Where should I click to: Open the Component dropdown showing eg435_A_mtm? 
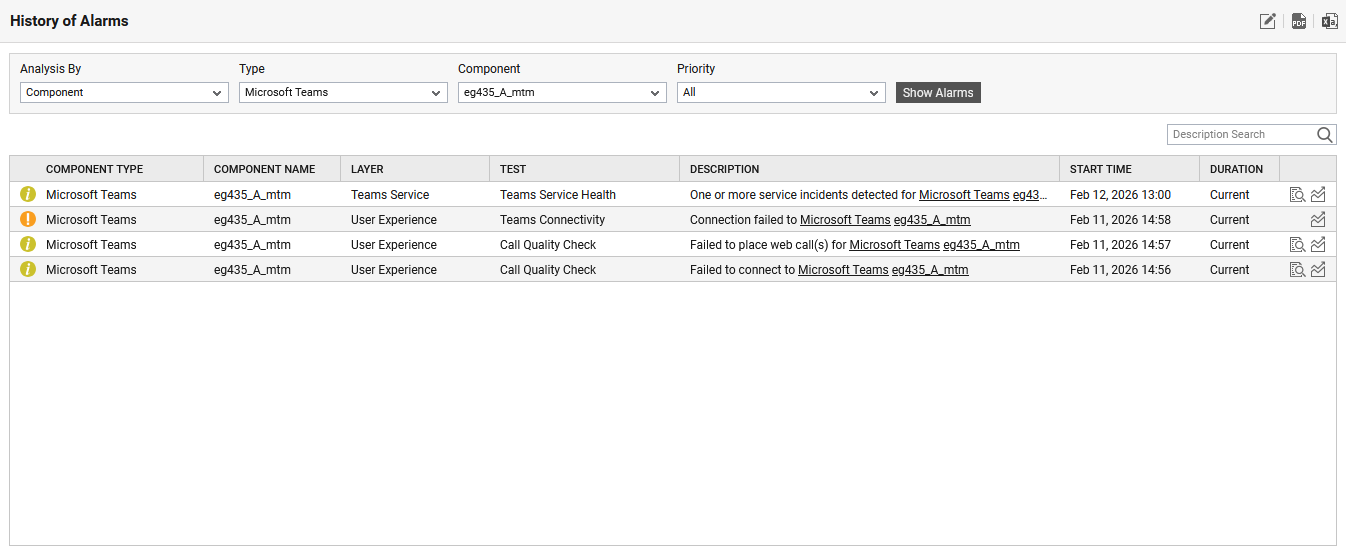click(x=562, y=93)
